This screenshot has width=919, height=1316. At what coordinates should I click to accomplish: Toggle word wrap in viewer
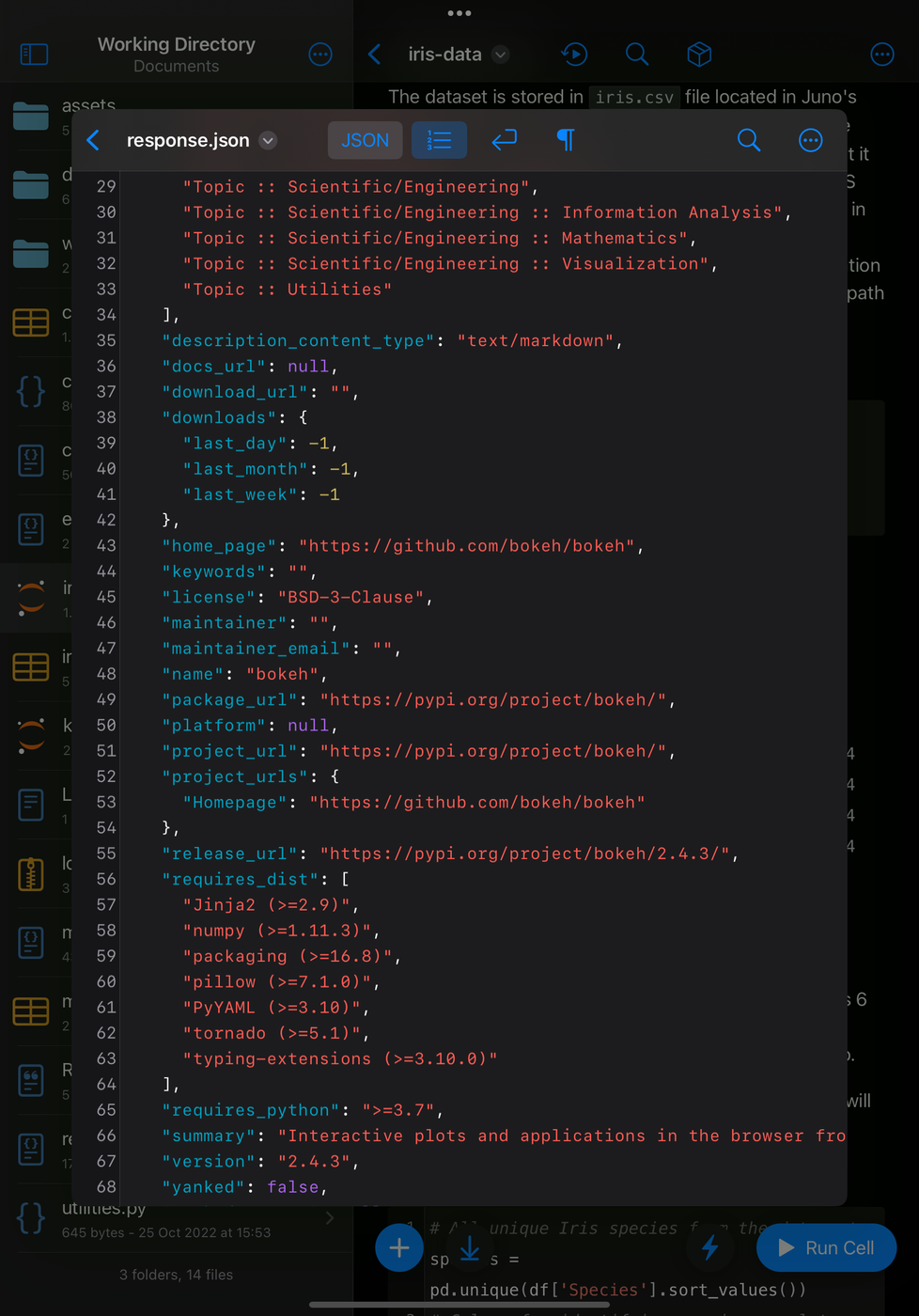point(504,141)
